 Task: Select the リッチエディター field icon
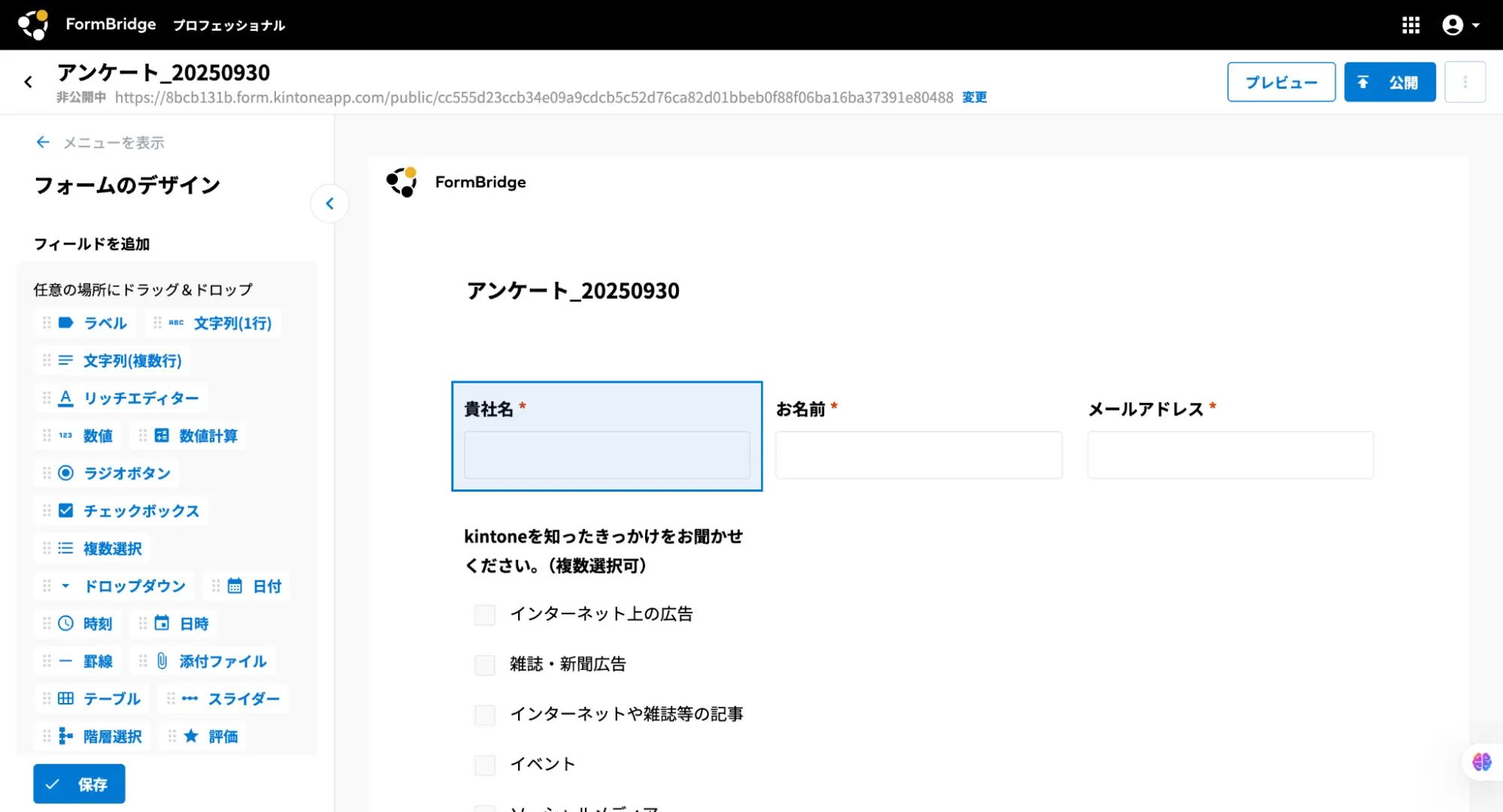click(66, 398)
